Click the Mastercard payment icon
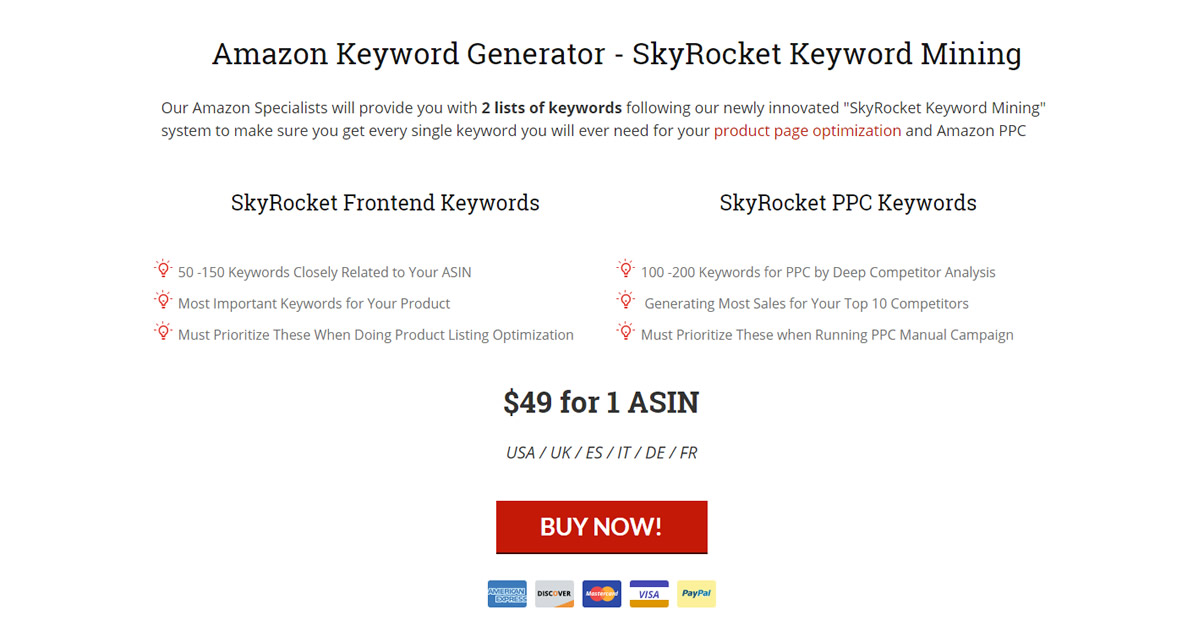This screenshot has height=641, width=1203. tap(602, 594)
